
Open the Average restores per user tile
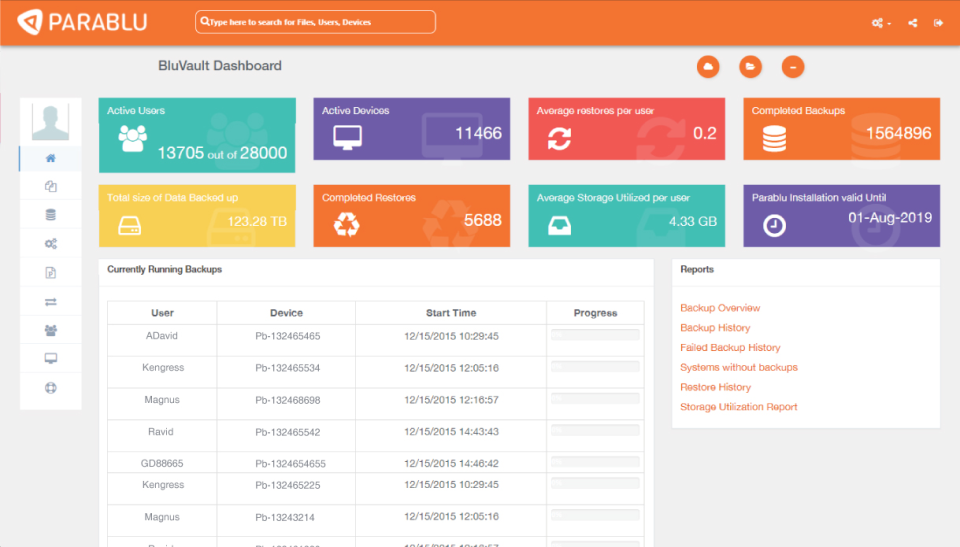pos(626,129)
